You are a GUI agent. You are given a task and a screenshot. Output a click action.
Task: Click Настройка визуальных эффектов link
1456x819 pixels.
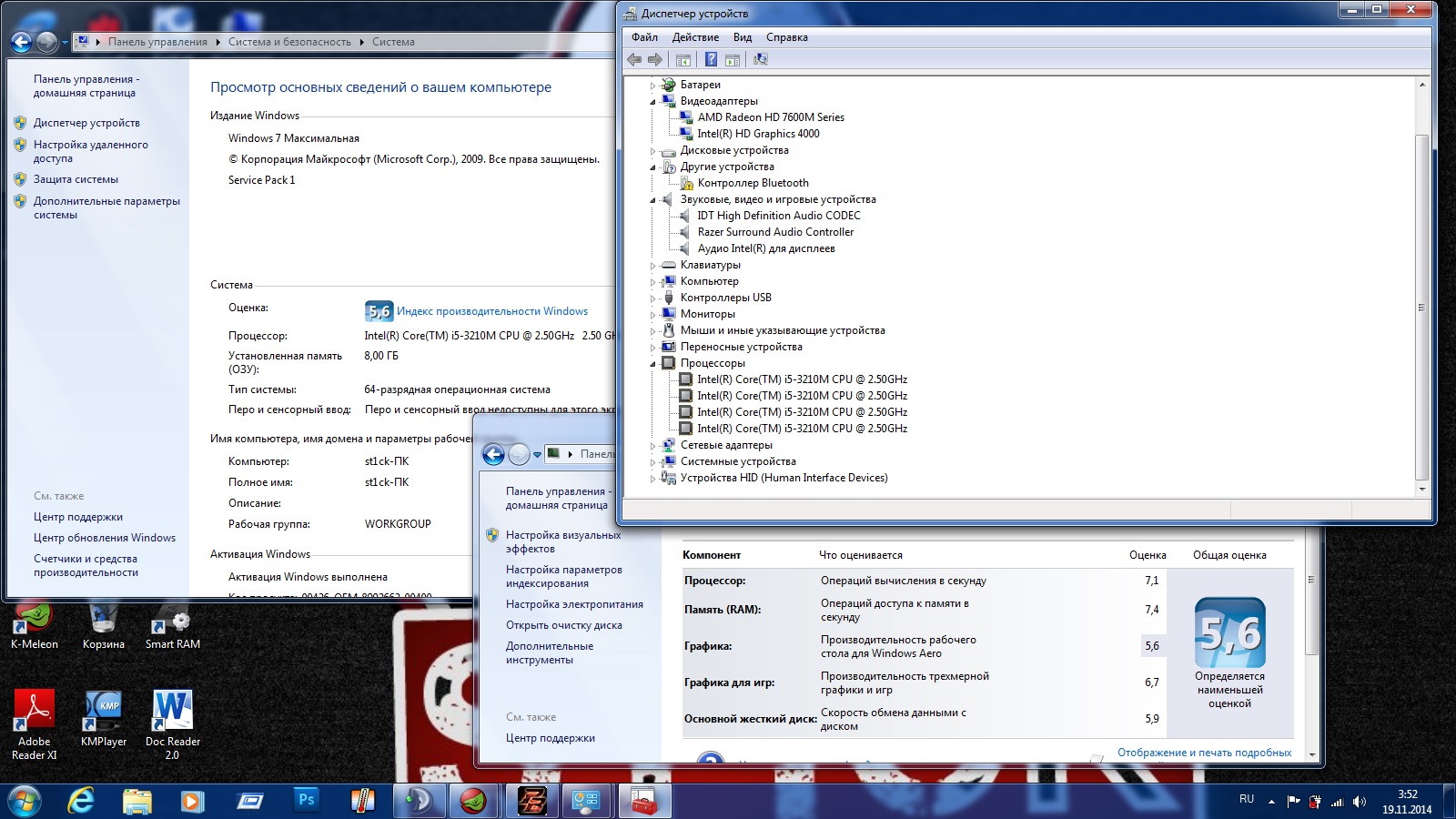click(563, 541)
